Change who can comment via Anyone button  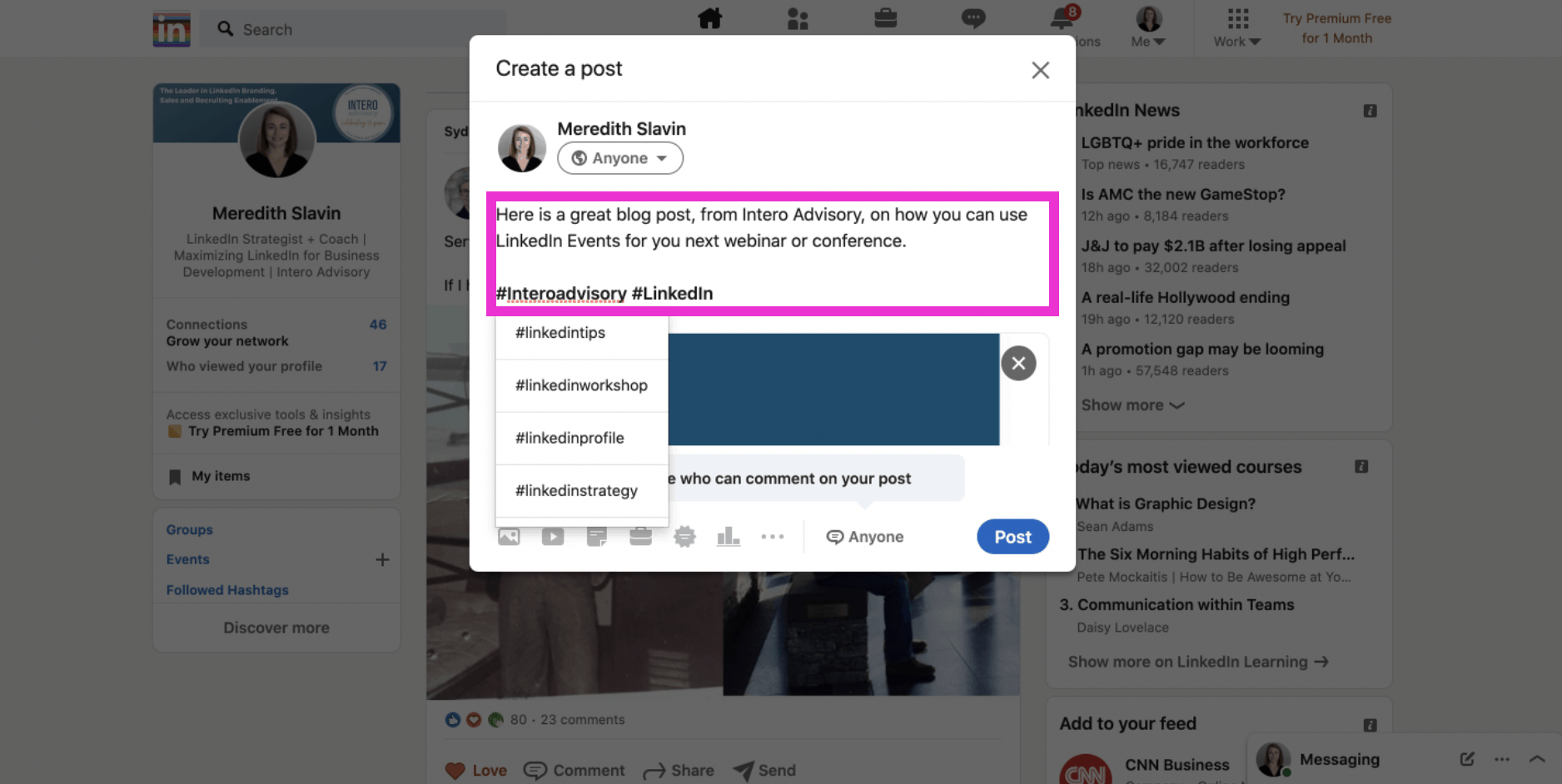(865, 537)
